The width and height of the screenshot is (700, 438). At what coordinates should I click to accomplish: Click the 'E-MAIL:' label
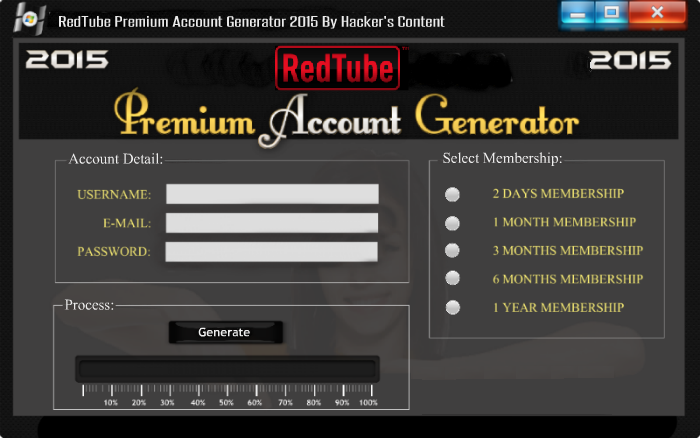pos(127,223)
